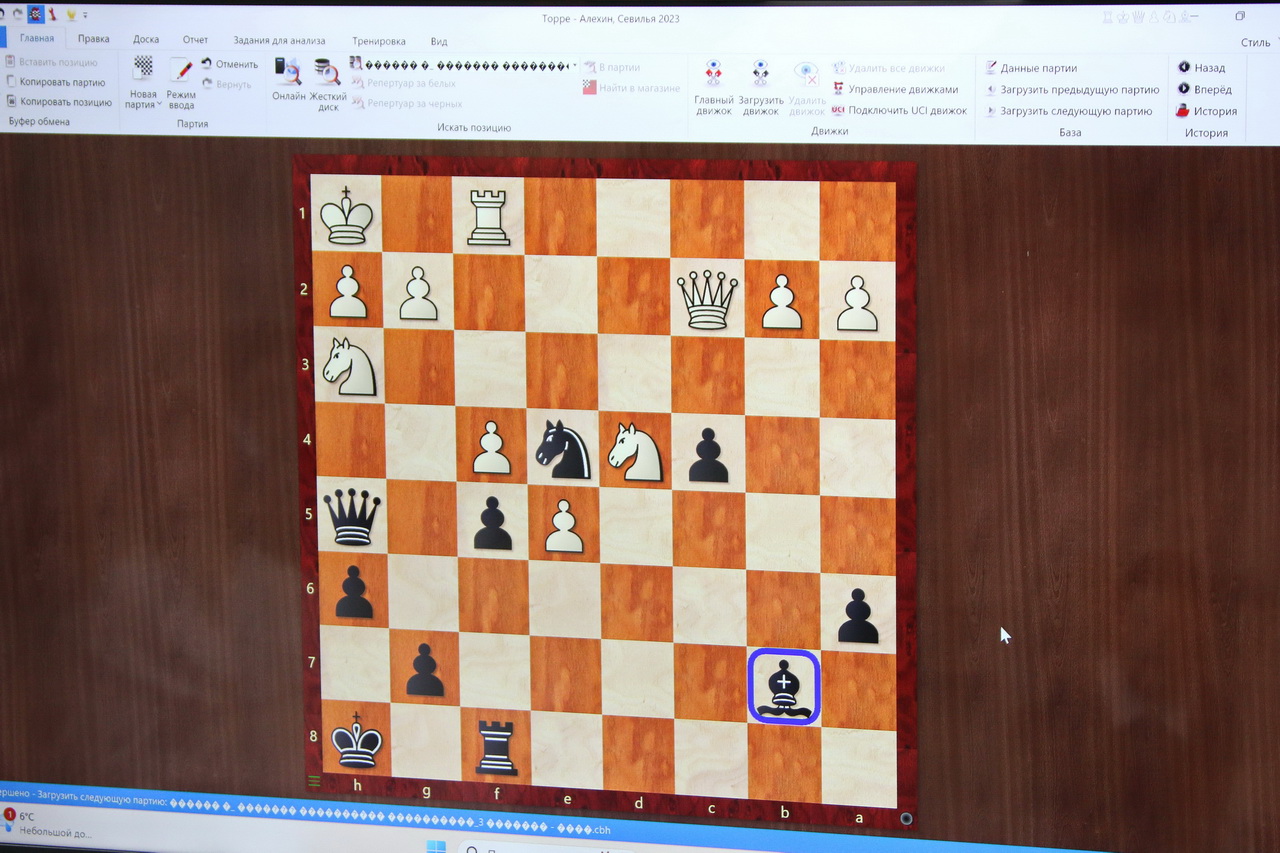The image size is (1280, 853).
Task: Click Данные партии
Action: tap(1038, 68)
